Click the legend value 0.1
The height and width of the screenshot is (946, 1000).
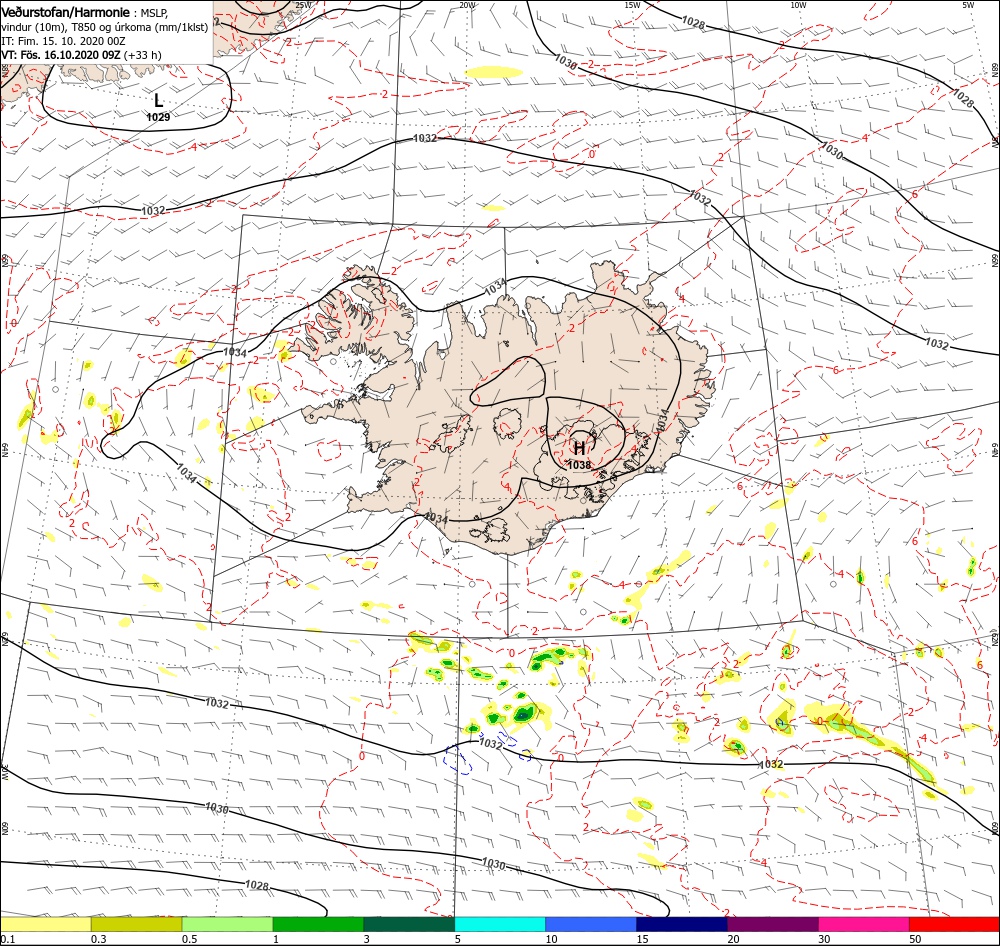point(8,938)
